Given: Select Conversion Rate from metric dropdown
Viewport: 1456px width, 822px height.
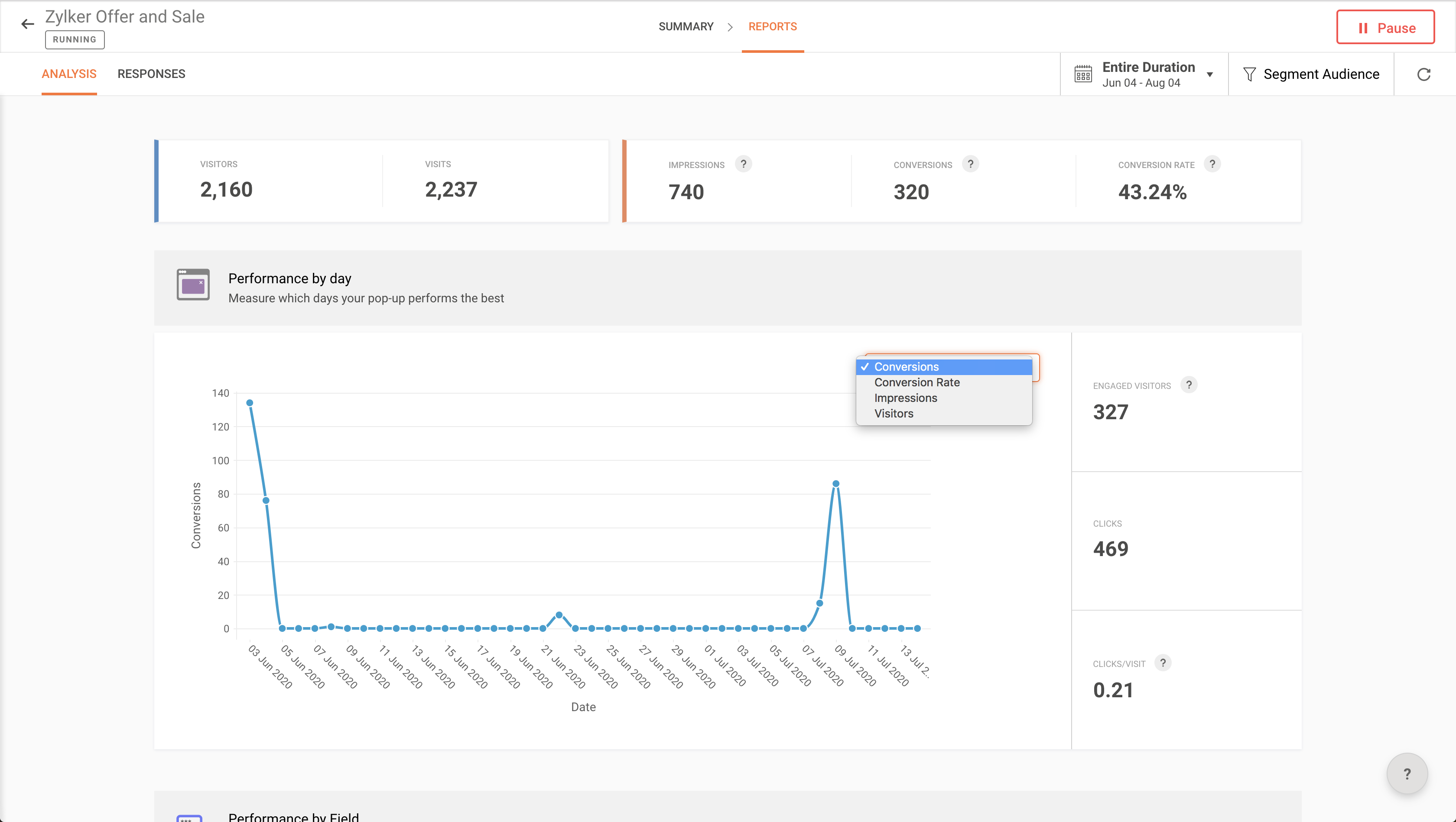Looking at the screenshot, I should (x=917, y=382).
